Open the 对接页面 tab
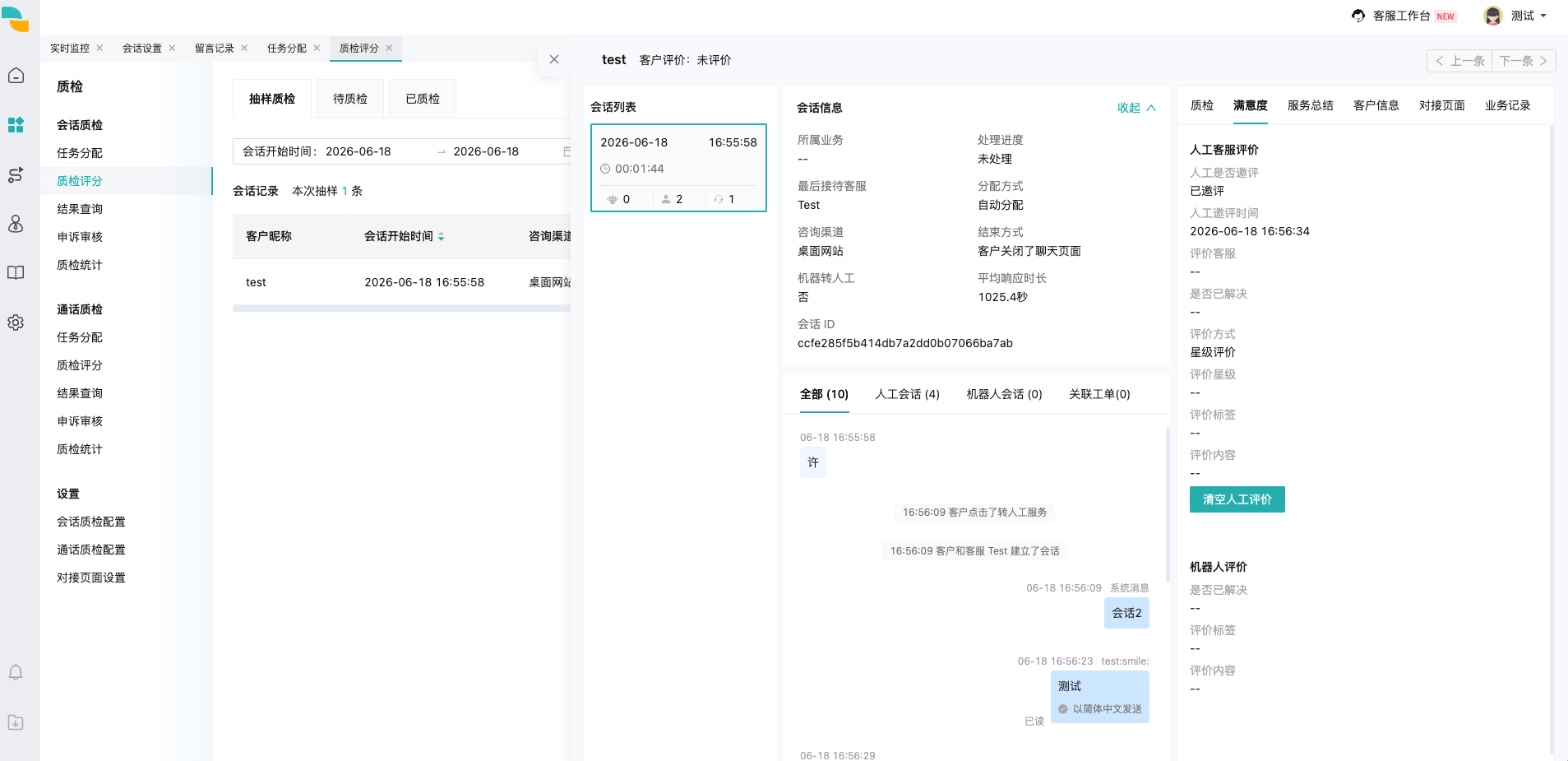 1442,105
